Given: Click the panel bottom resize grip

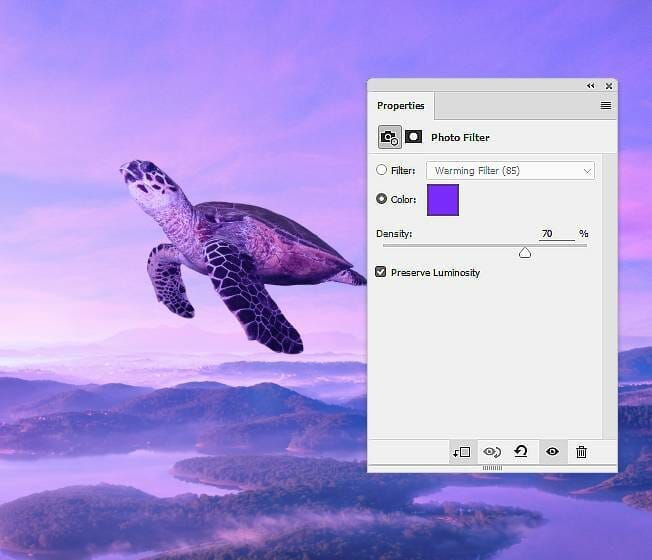Looking at the screenshot, I should pyautogui.click(x=492, y=468).
